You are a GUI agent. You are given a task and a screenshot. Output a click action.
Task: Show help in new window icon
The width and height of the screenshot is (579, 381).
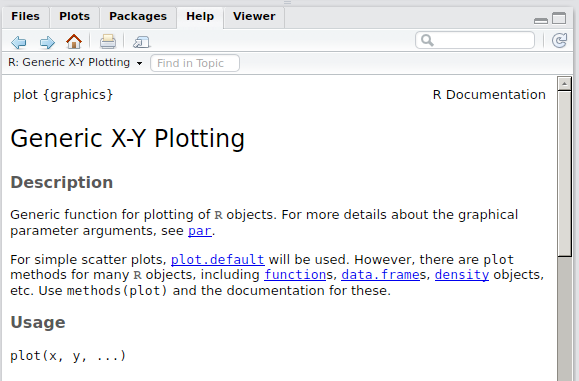[141, 42]
